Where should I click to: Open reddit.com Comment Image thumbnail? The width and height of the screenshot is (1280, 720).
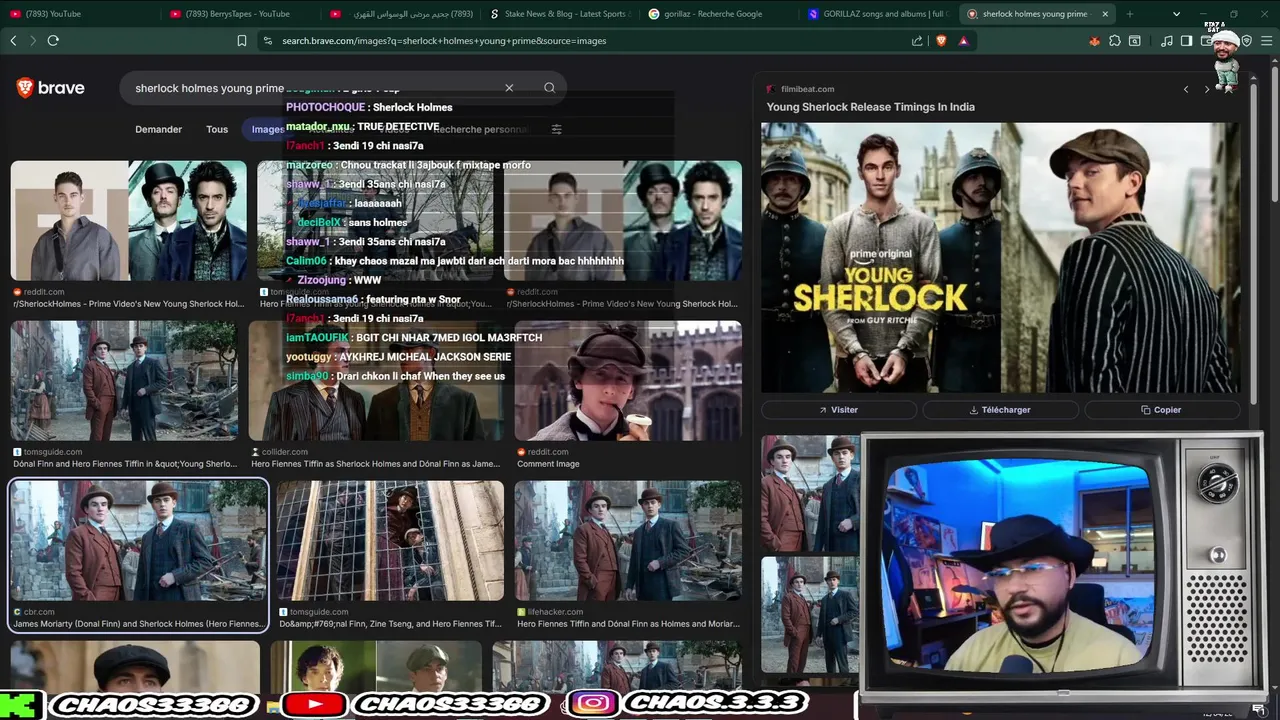(628, 381)
